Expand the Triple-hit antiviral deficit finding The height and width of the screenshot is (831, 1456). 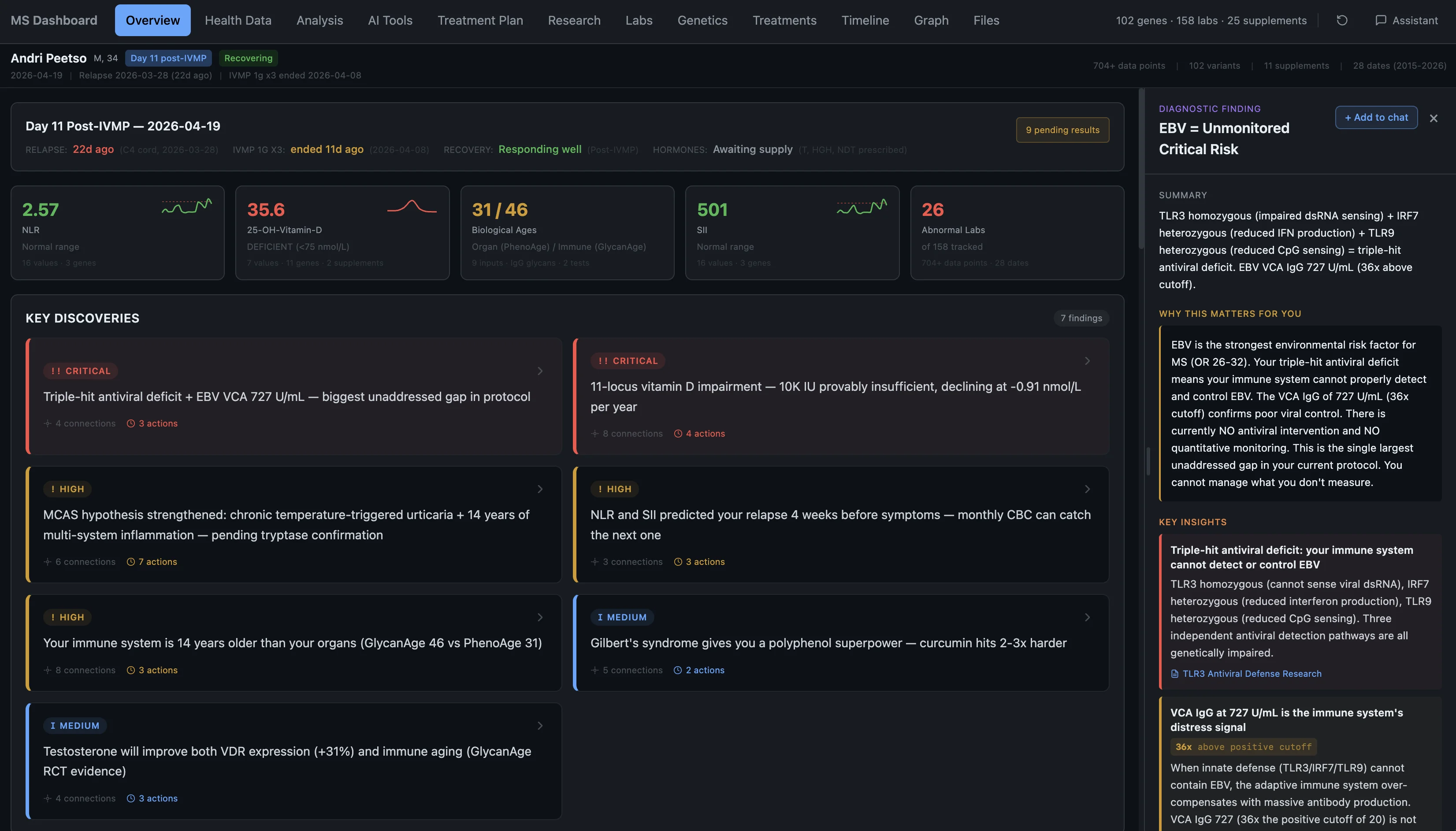point(540,371)
